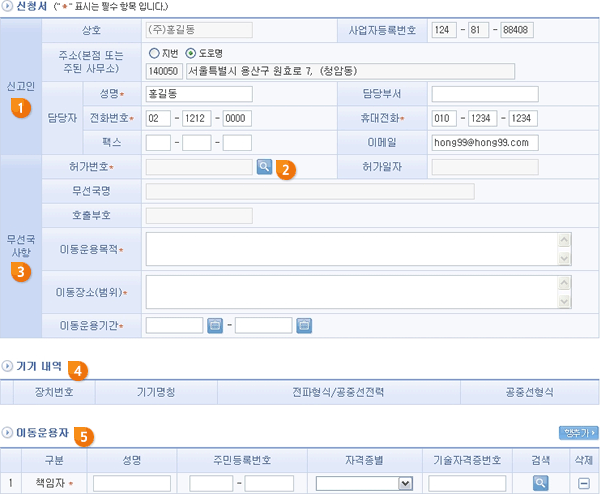
Task: Click the 이동운용자 section arrow icon
Action: tap(8, 433)
